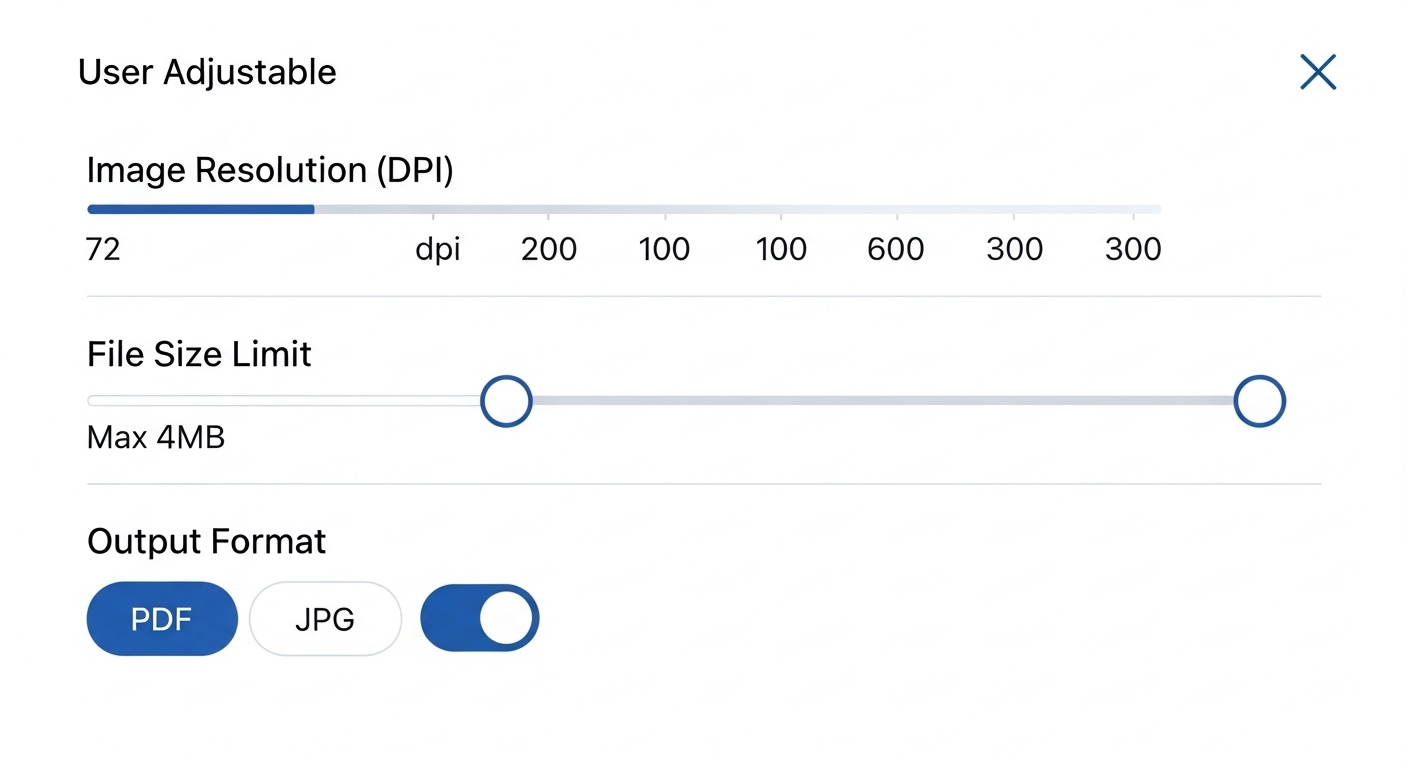Click the dpi tick label
Image resolution: width=1408 pixels, height=768 pixels.
pos(438,248)
